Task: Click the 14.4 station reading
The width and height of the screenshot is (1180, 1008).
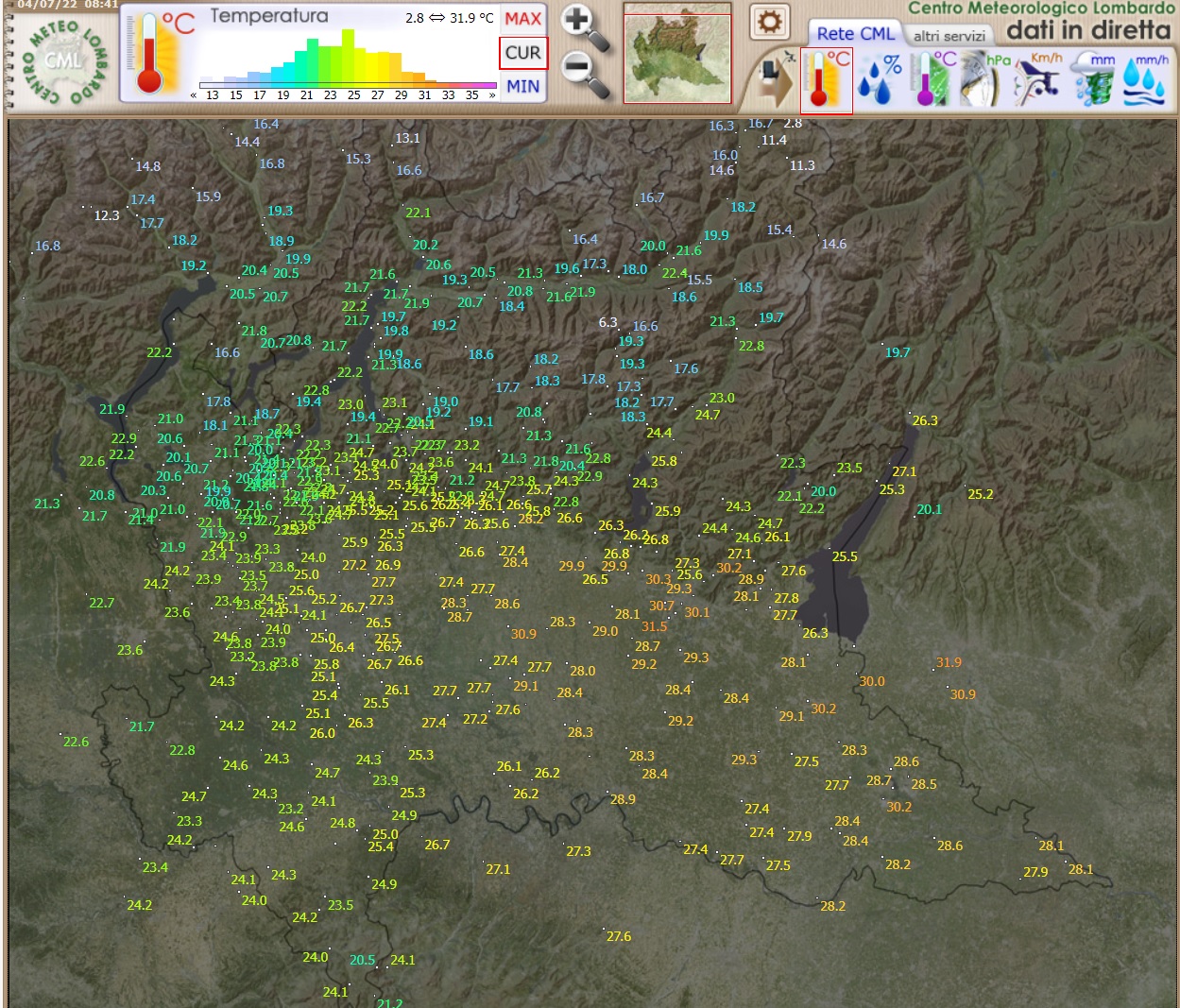Action: tap(247, 142)
